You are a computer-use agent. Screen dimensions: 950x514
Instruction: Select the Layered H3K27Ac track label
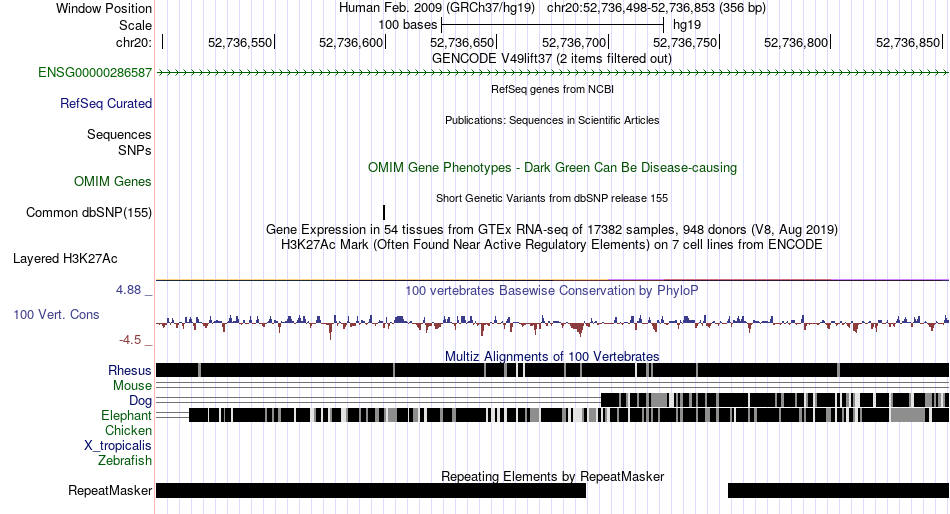pyautogui.click(x=65, y=259)
